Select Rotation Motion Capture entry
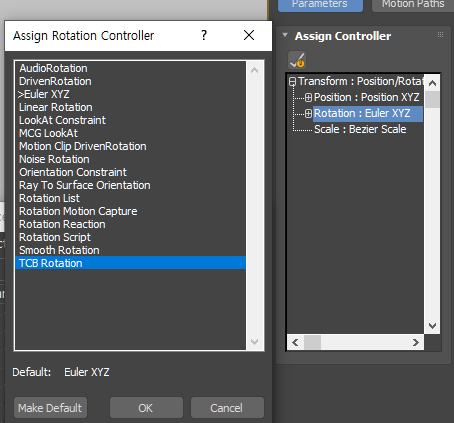 pyautogui.click(x=131, y=211)
